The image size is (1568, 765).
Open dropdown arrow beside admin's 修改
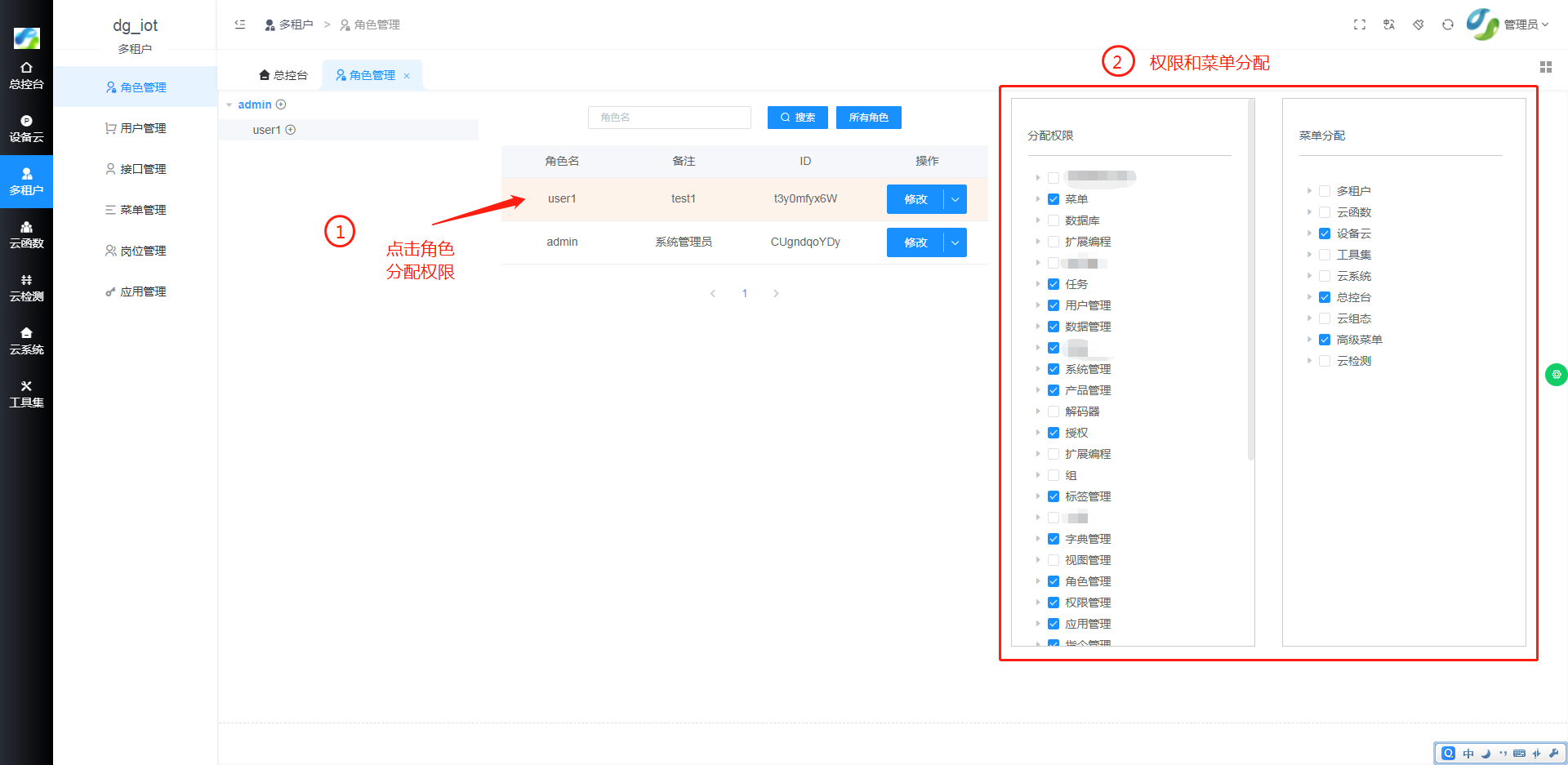coord(955,242)
